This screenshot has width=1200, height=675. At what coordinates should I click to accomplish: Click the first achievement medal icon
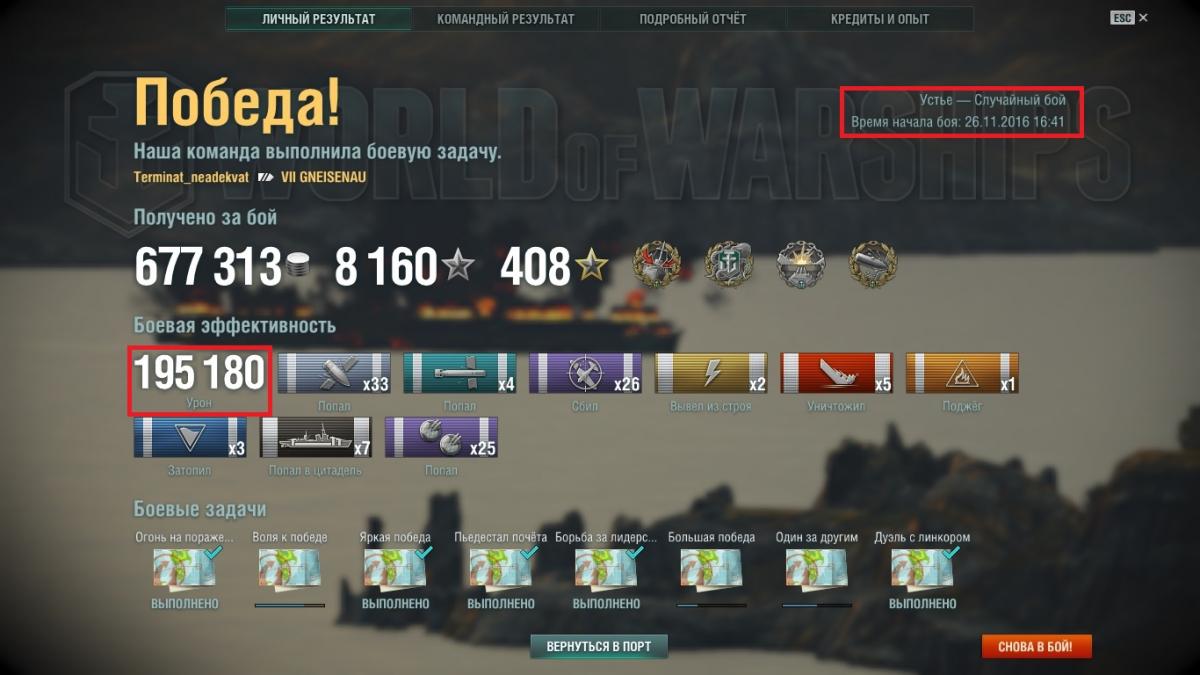658,264
